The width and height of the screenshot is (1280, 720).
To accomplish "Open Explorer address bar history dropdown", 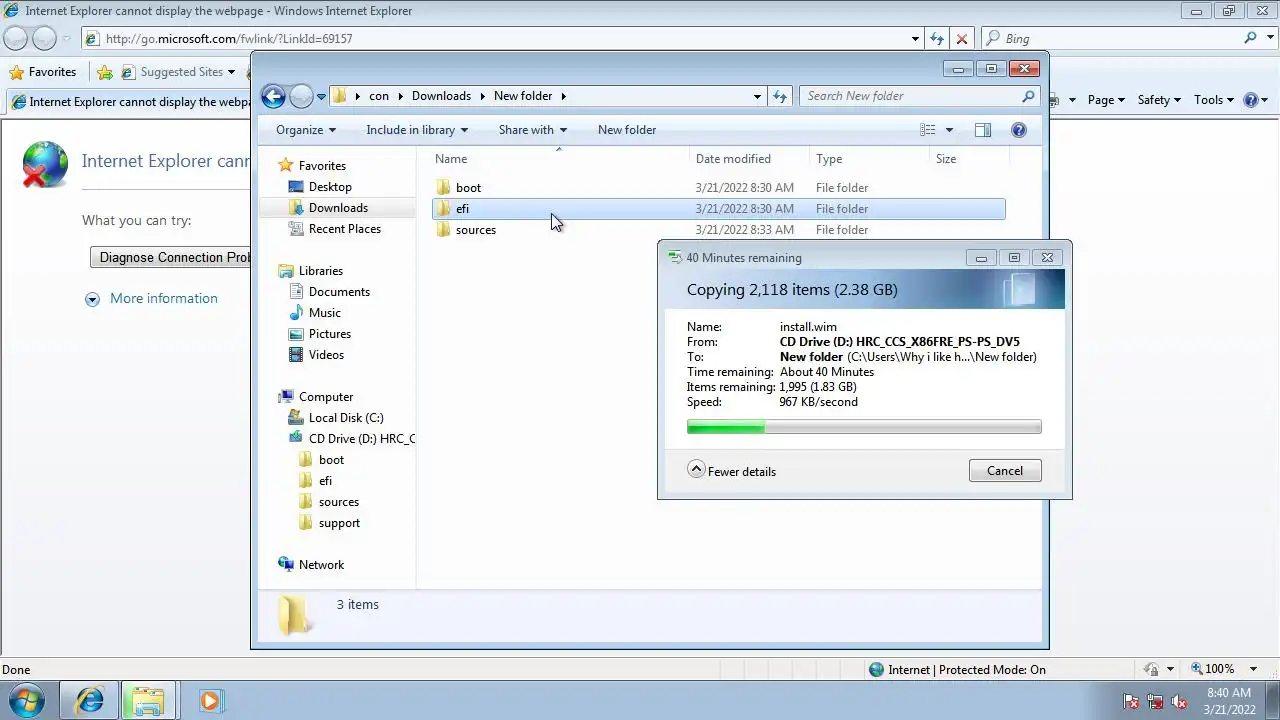I will coord(757,96).
